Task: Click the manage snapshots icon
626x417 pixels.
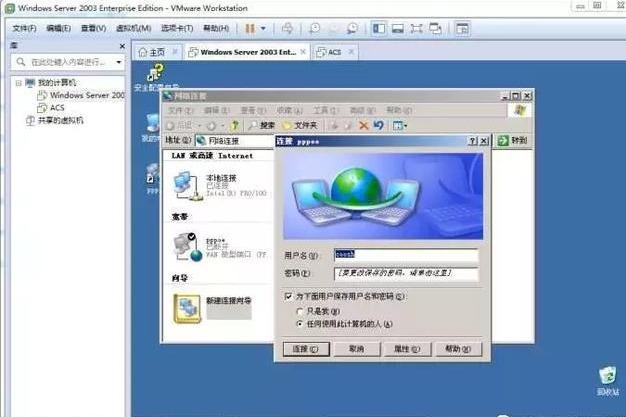Action: pyautogui.click(x=352, y=28)
